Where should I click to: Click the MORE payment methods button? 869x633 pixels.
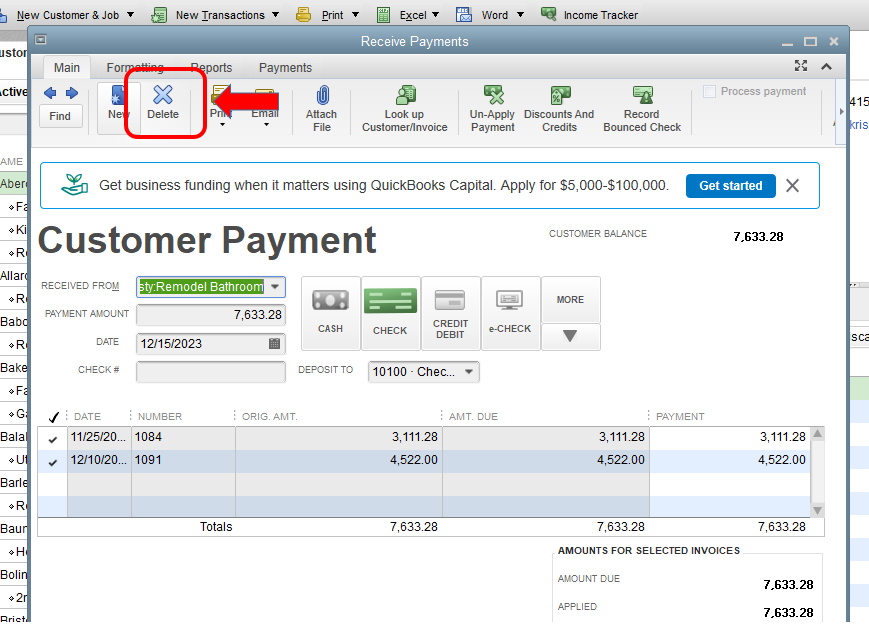(x=570, y=300)
